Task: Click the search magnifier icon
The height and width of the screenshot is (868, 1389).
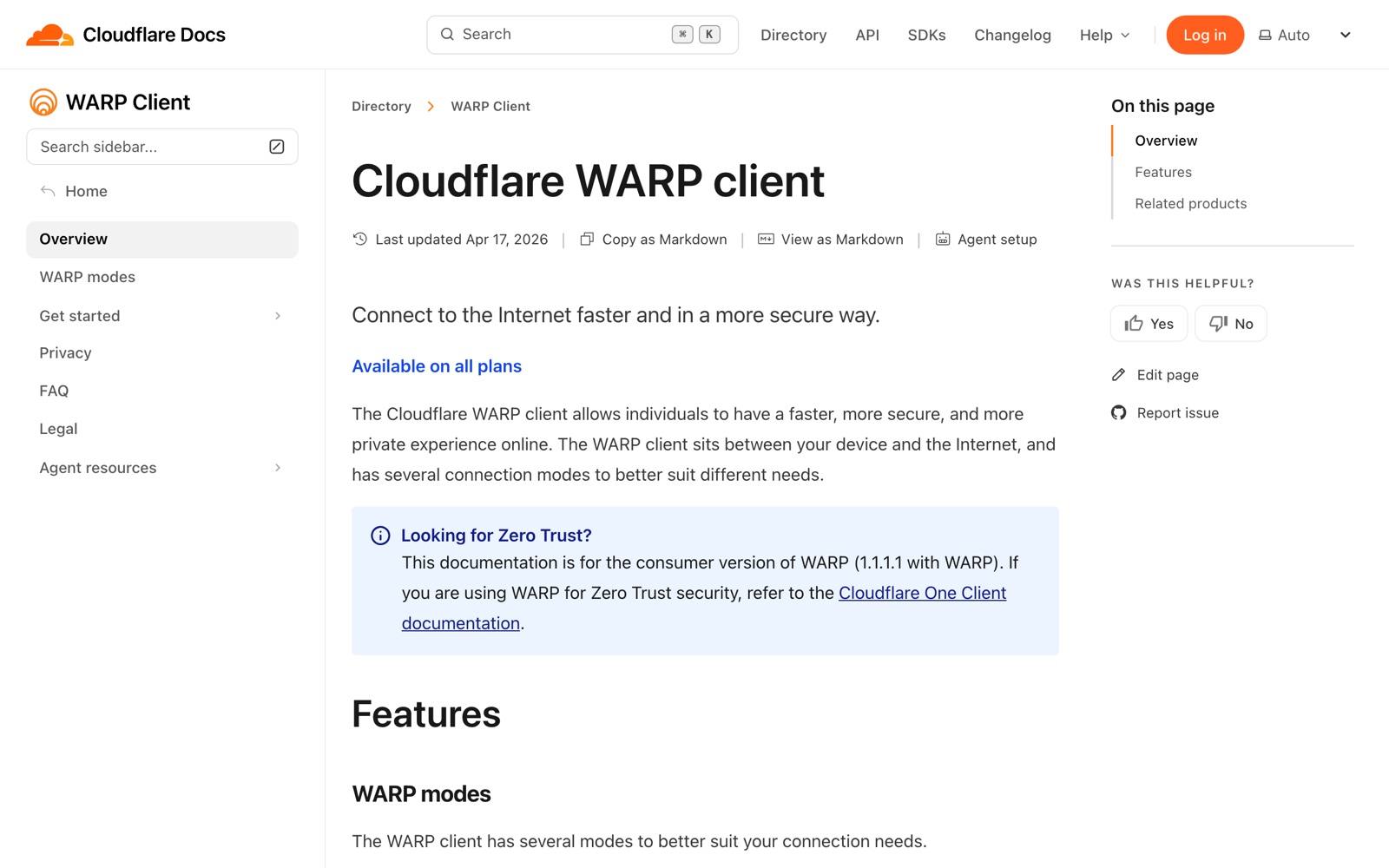Action: pyautogui.click(x=447, y=35)
